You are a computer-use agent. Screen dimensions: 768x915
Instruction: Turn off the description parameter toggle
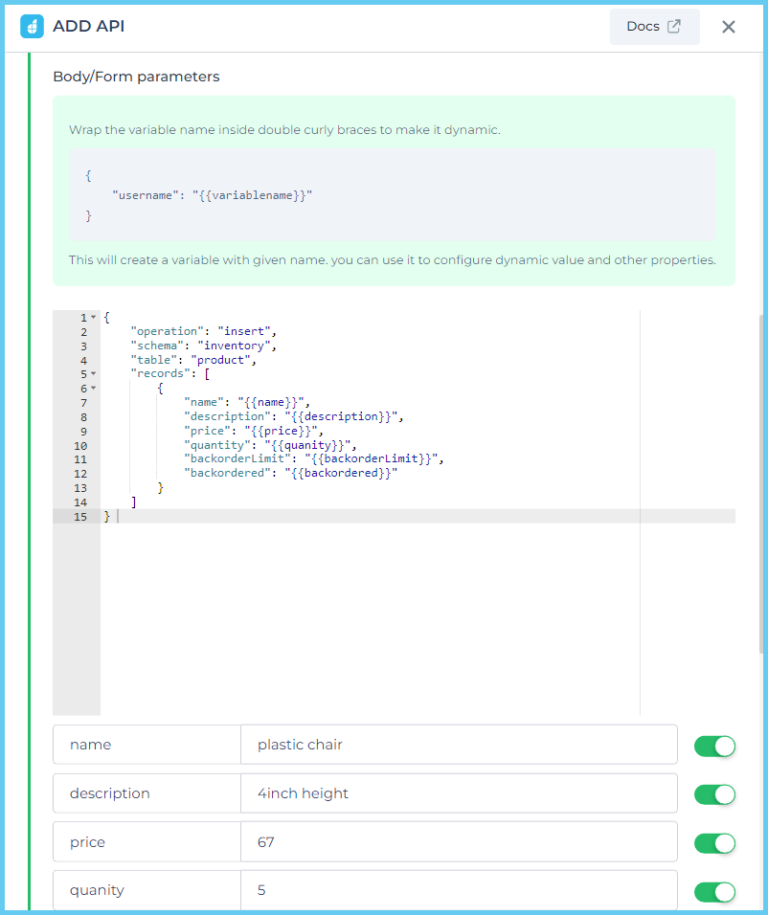(x=714, y=793)
